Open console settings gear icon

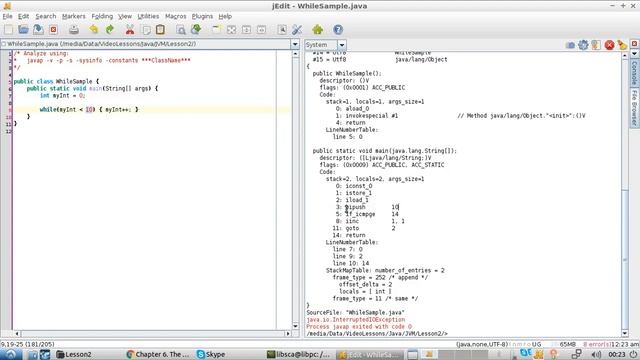pos(583,45)
